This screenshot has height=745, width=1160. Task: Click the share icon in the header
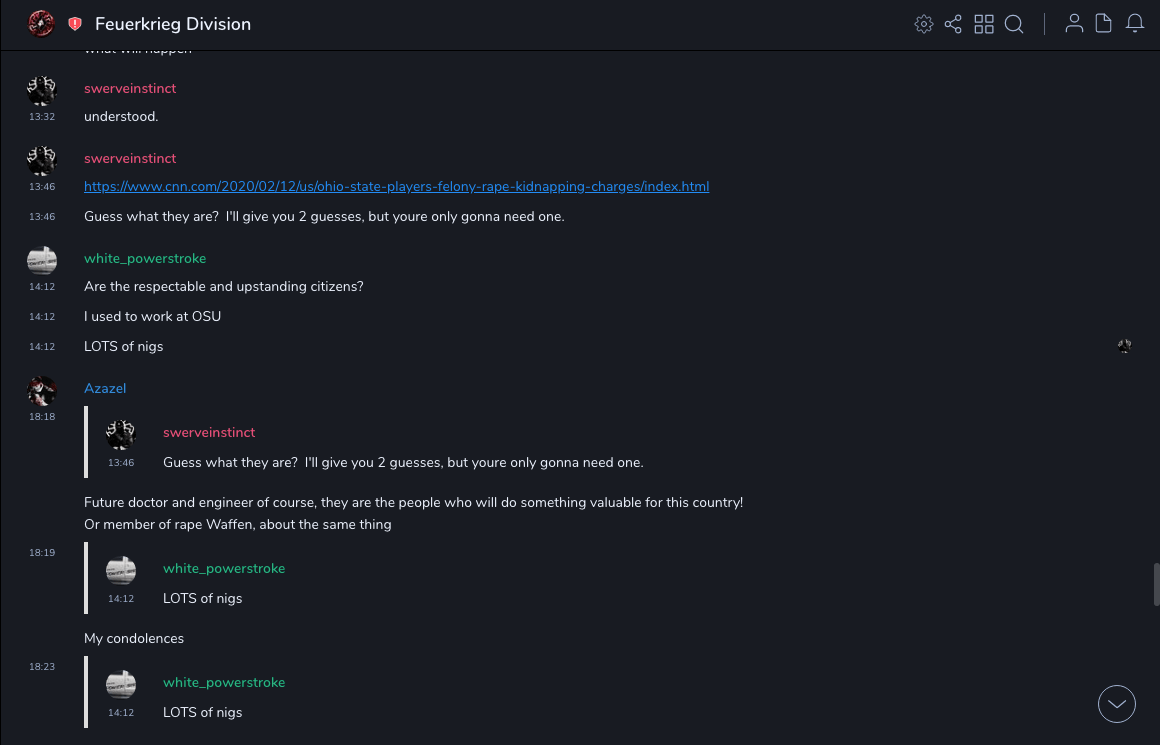(953, 24)
